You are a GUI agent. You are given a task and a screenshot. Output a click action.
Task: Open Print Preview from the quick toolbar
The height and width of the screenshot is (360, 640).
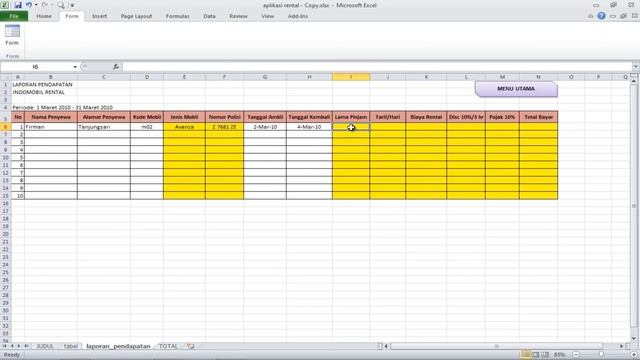61,5
